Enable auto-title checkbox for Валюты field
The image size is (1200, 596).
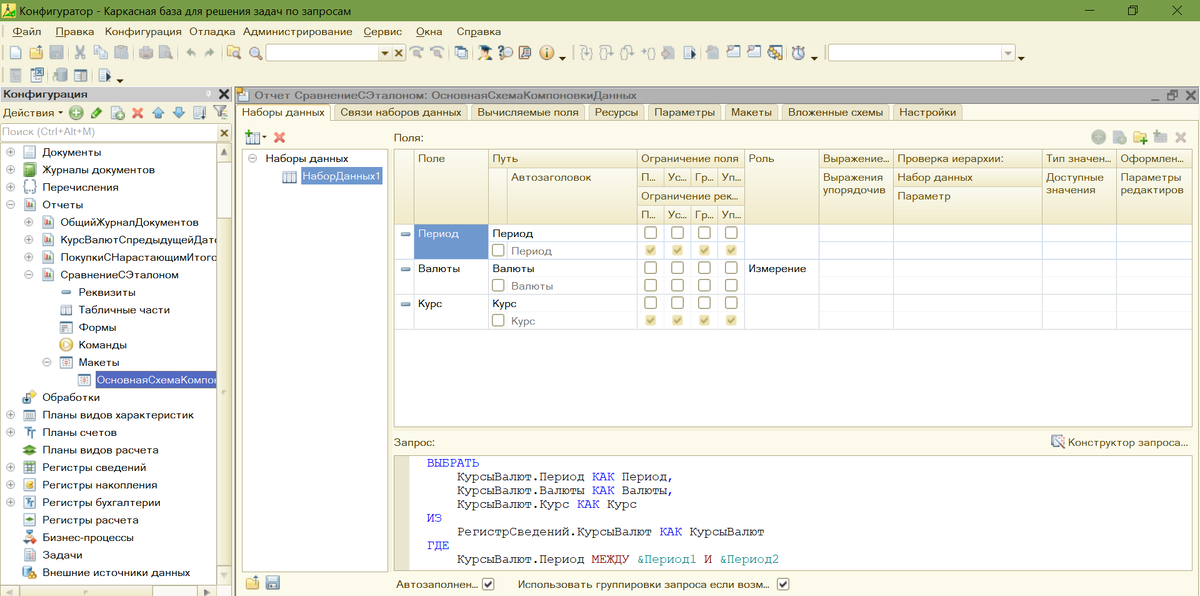point(498,286)
